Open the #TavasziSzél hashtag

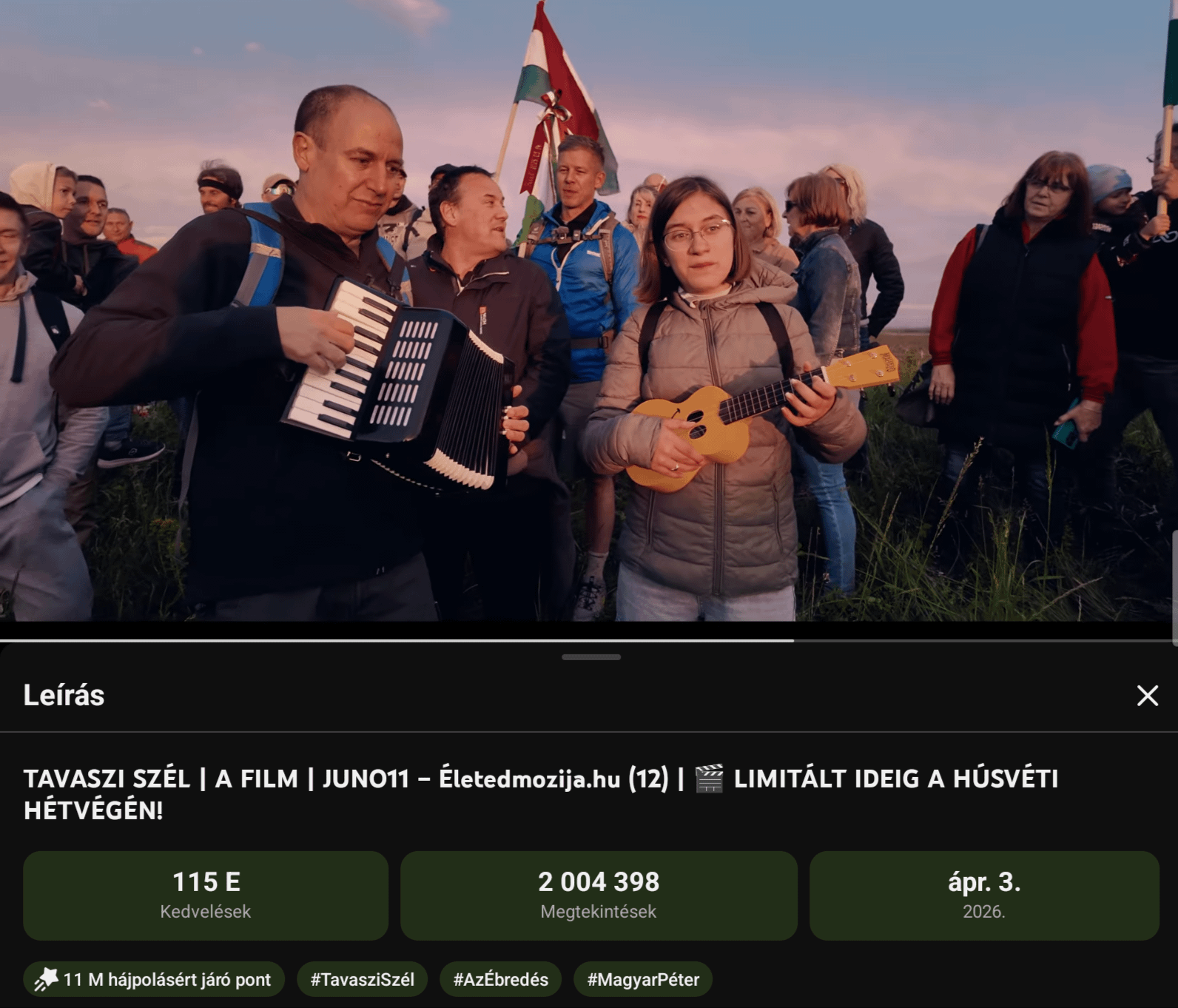tap(363, 979)
